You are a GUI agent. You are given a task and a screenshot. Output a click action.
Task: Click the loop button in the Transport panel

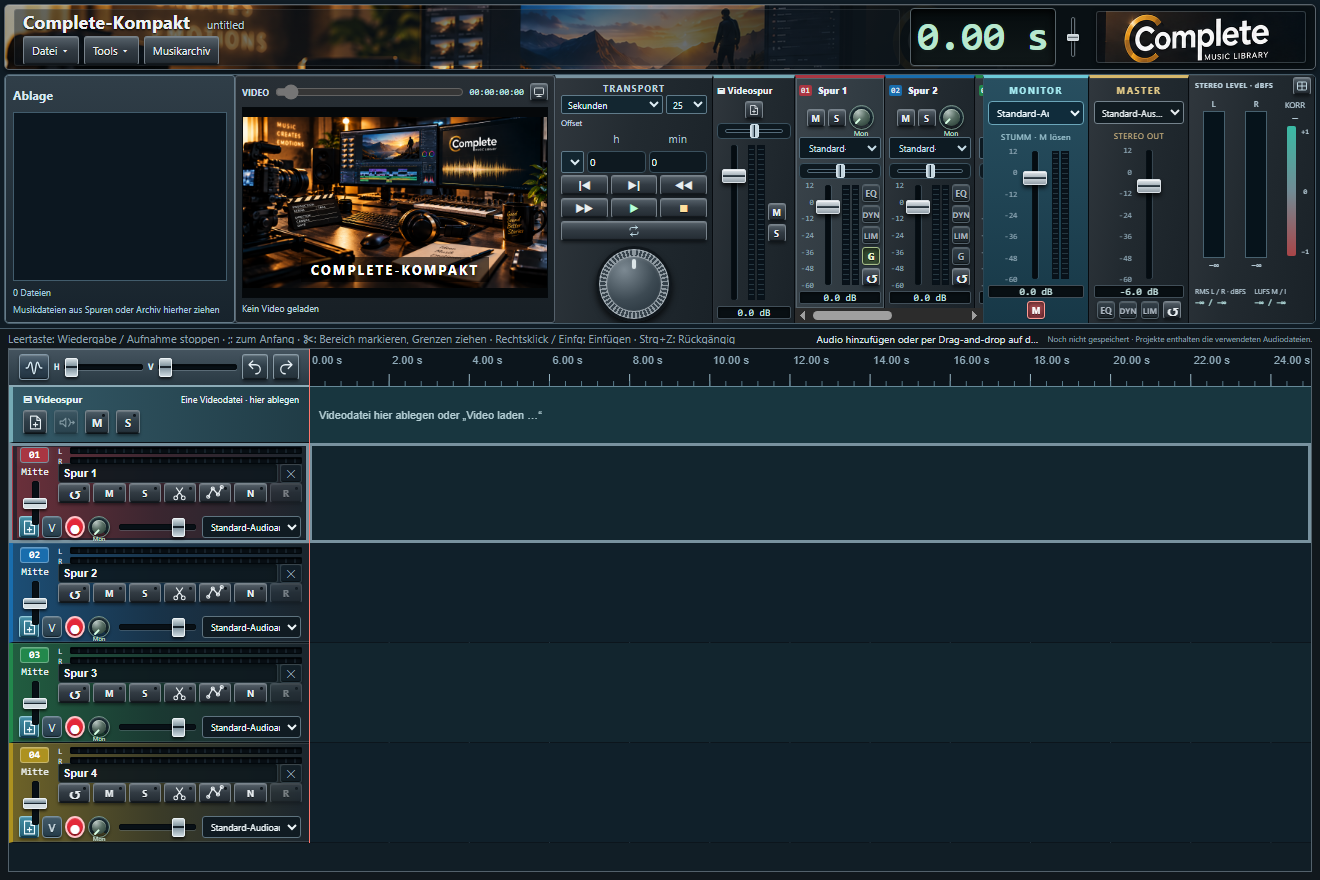[633, 231]
